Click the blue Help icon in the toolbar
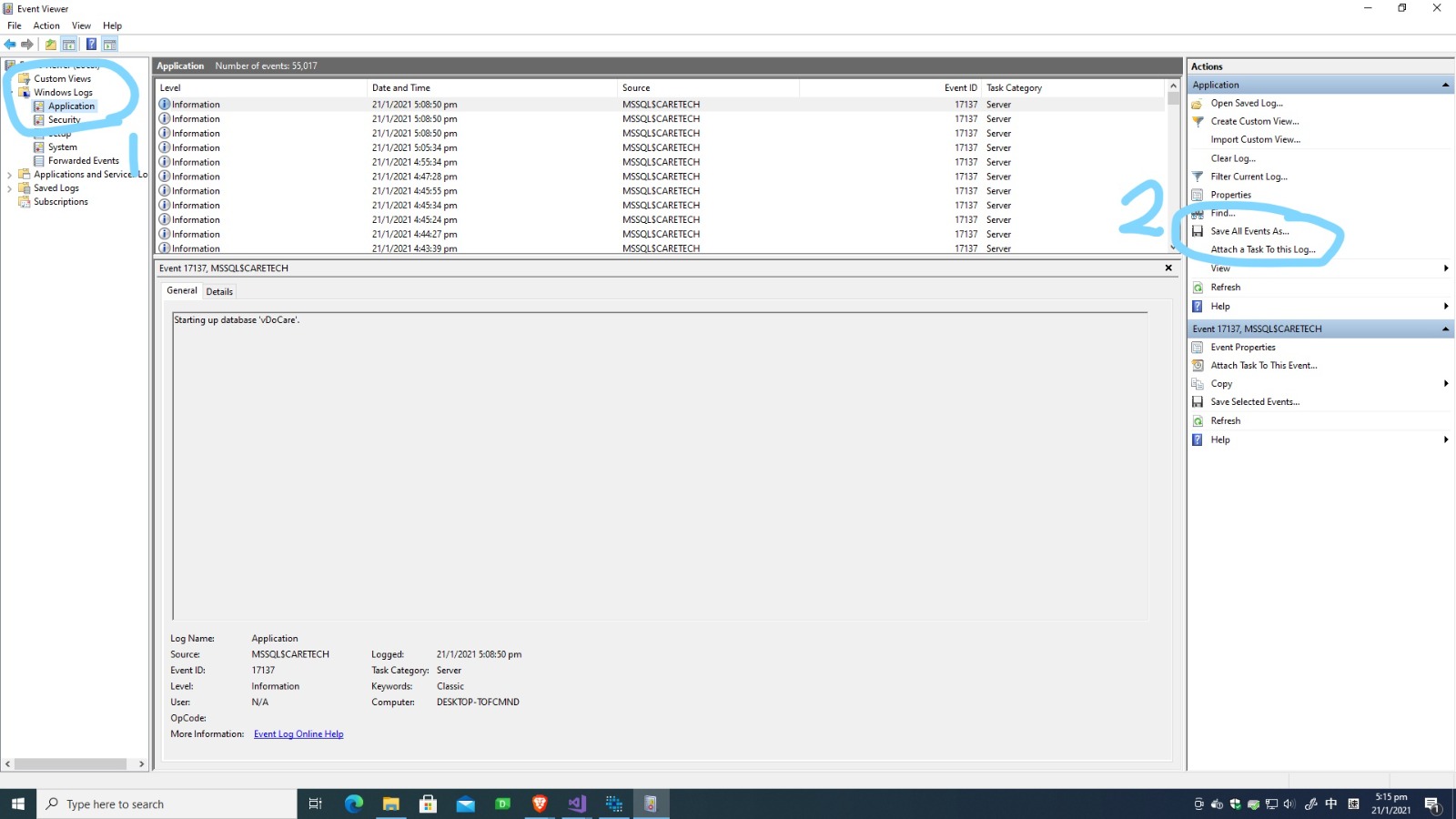1456x819 pixels. (x=91, y=45)
